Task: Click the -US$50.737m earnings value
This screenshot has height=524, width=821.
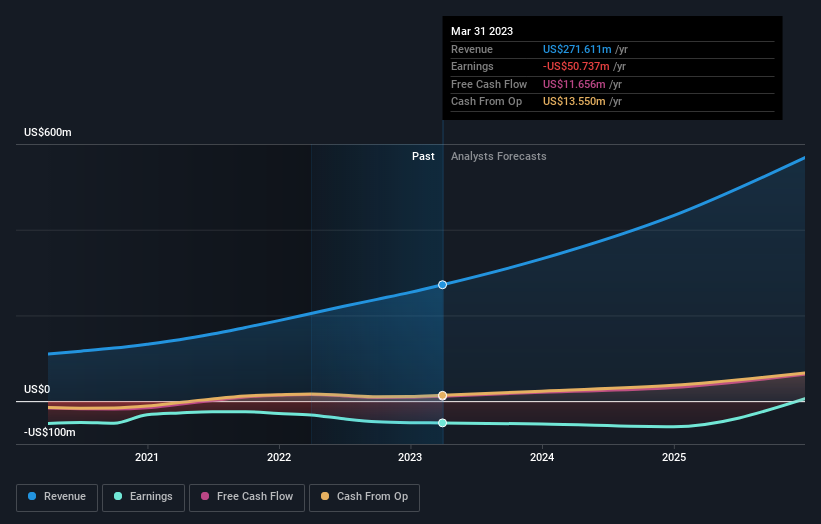Action: coord(576,66)
